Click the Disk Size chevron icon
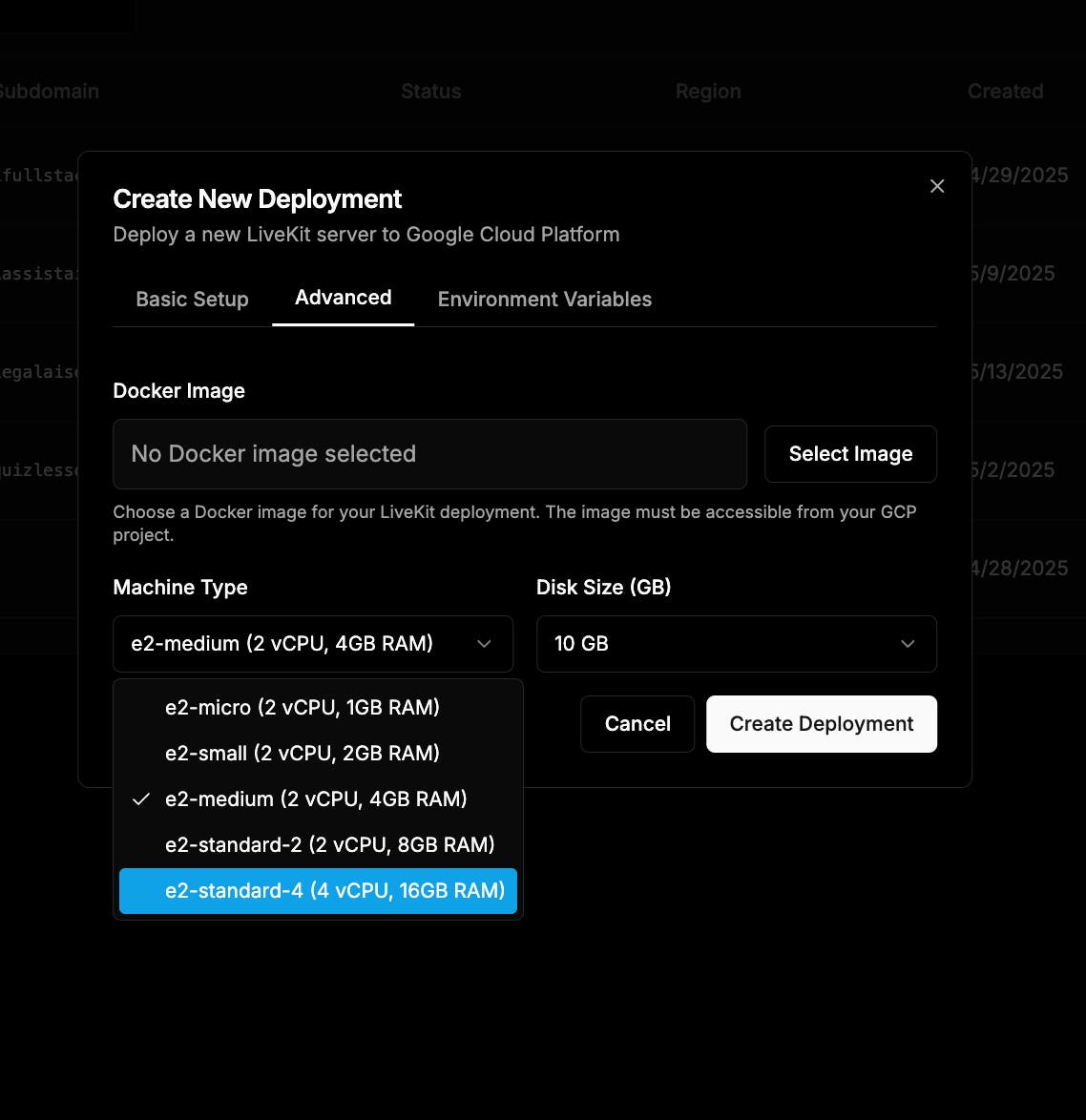 908,644
